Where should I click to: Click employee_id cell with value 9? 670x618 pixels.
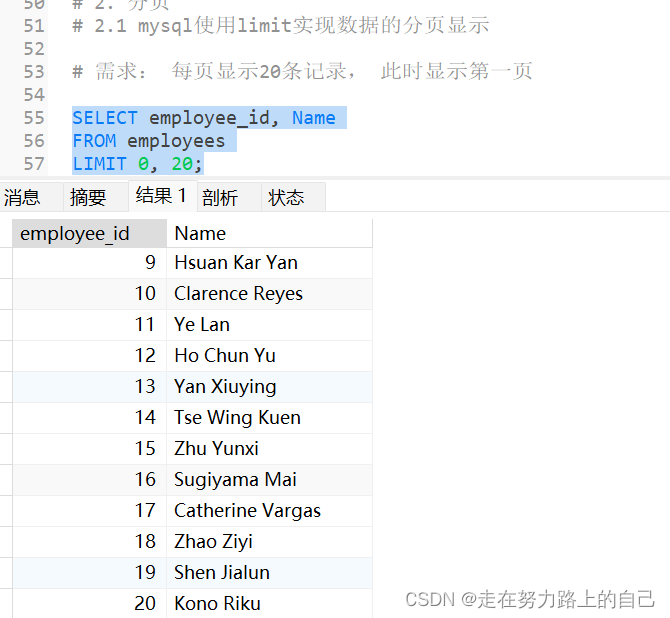89,263
